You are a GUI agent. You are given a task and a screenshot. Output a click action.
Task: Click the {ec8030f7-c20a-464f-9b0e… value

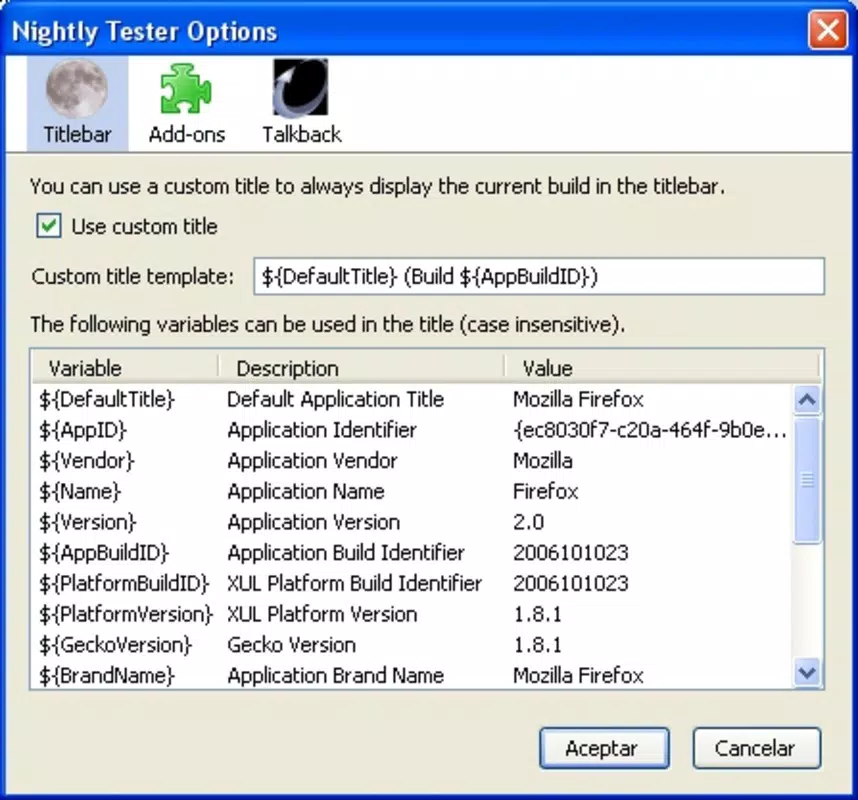click(x=650, y=430)
